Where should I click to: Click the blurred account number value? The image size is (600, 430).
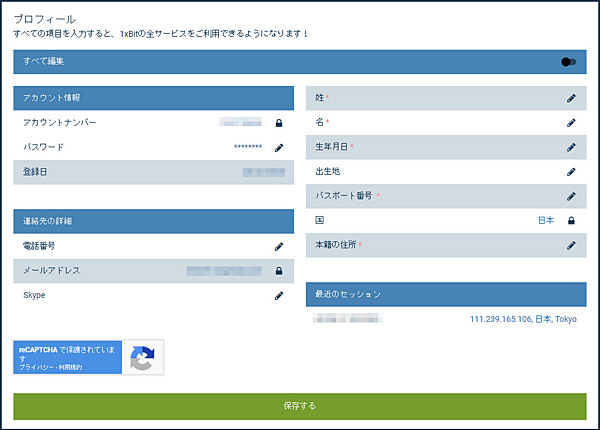(x=241, y=122)
